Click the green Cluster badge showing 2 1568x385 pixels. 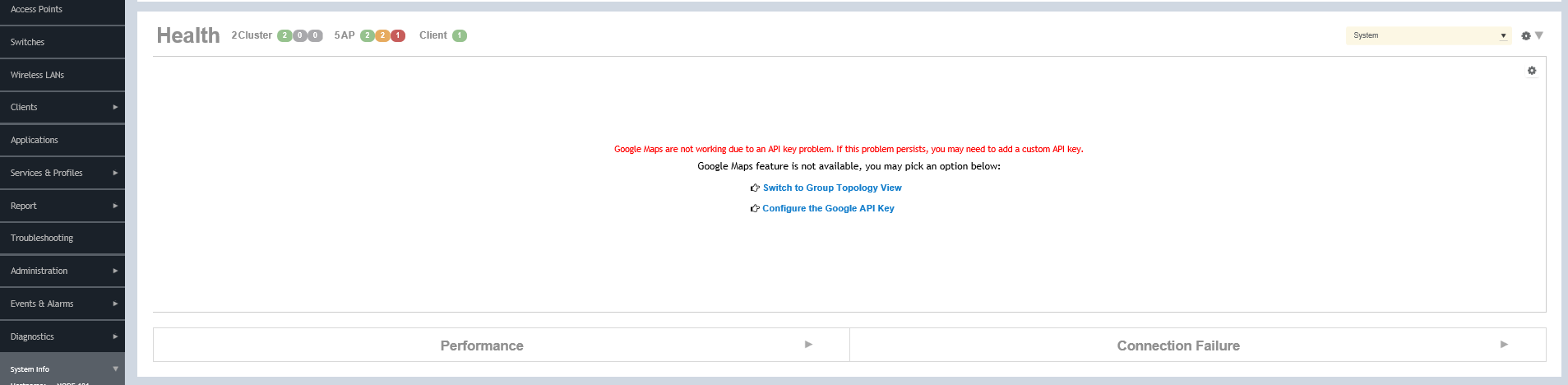[x=284, y=35]
